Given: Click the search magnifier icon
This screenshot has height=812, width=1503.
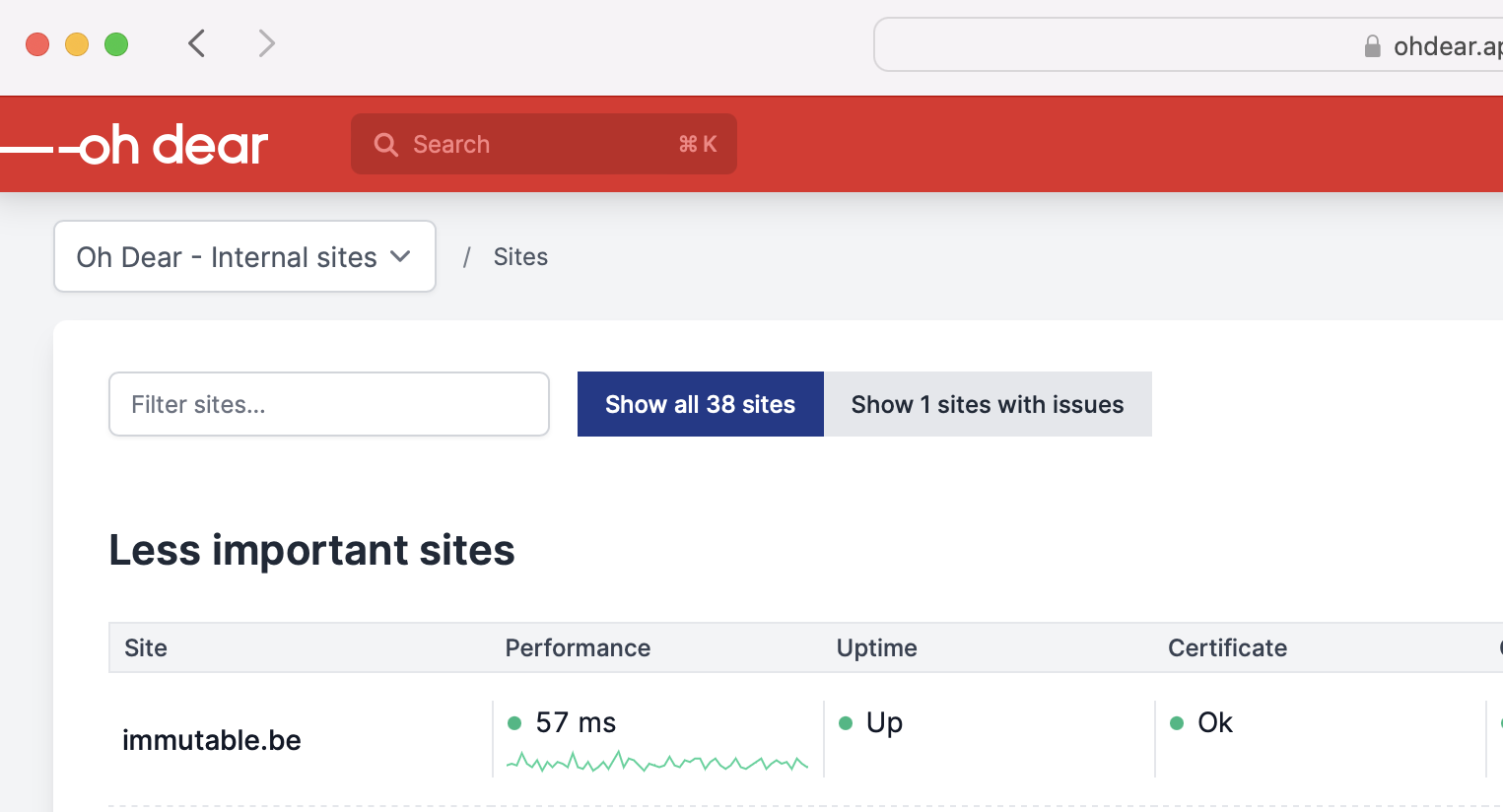Looking at the screenshot, I should click(x=386, y=145).
